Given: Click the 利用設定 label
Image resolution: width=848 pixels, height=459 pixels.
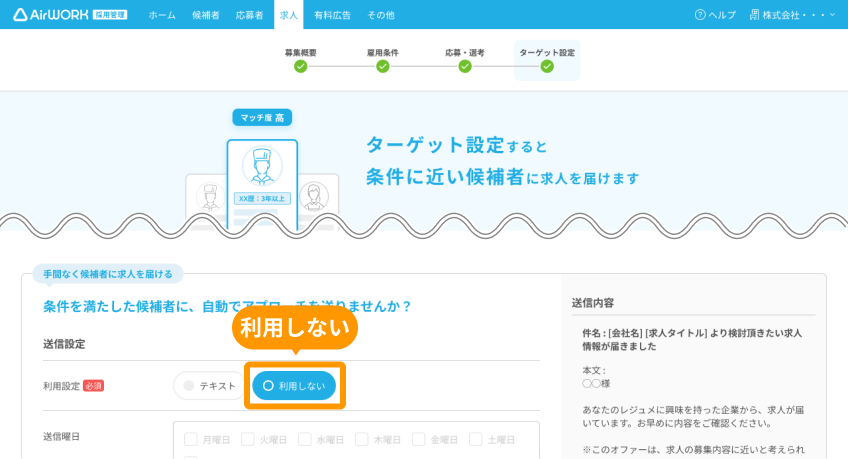Looking at the screenshot, I should point(62,386).
